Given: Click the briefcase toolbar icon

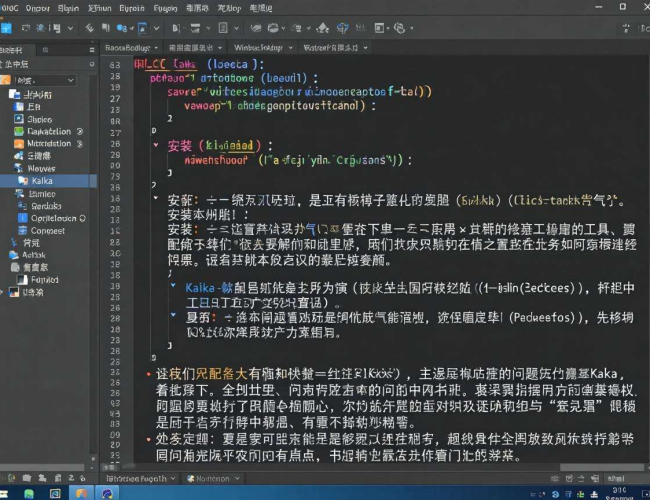Looking at the screenshot, I should (x=273, y=28).
